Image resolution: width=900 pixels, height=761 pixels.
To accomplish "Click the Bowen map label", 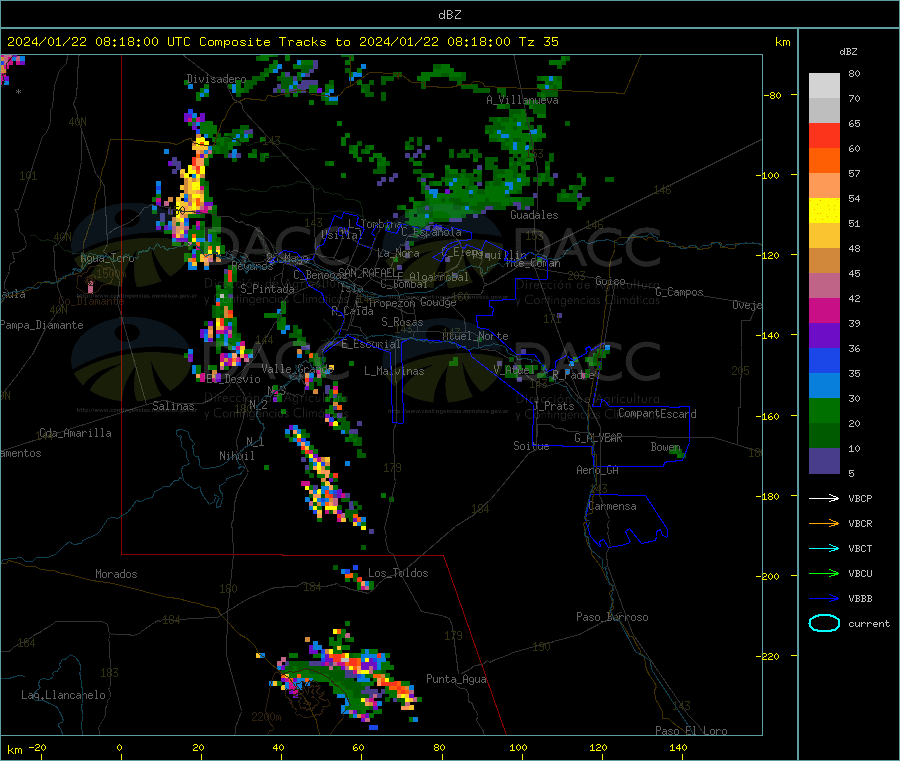I will tap(666, 447).
